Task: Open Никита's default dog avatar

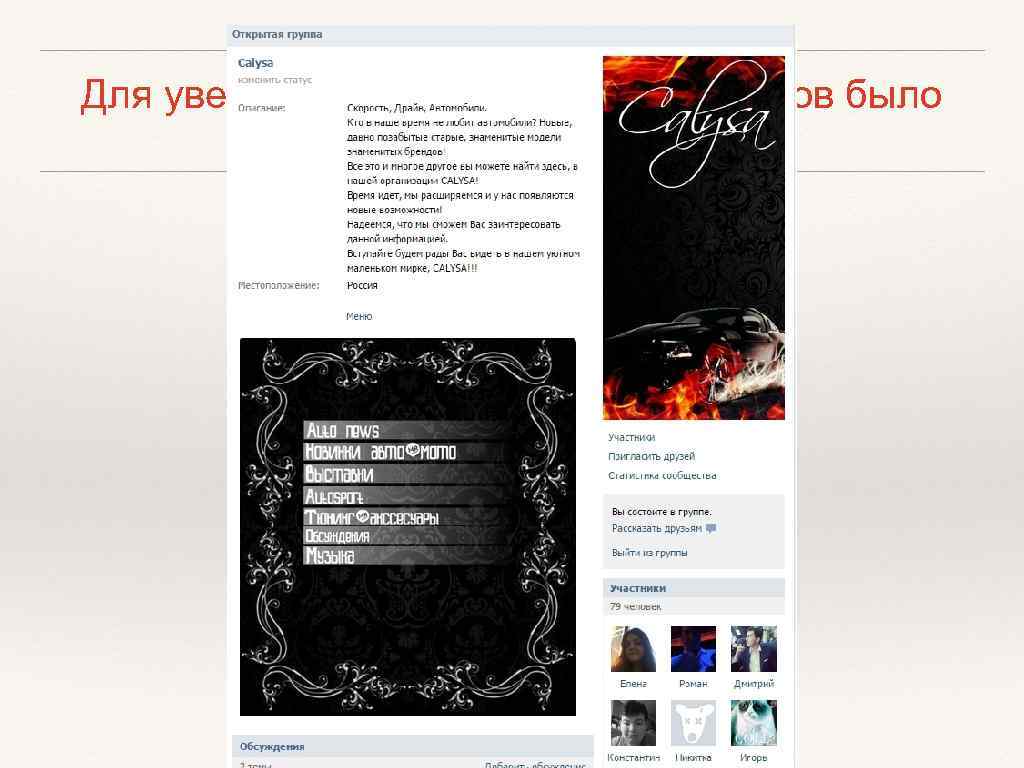Action: pyautogui.click(x=693, y=723)
